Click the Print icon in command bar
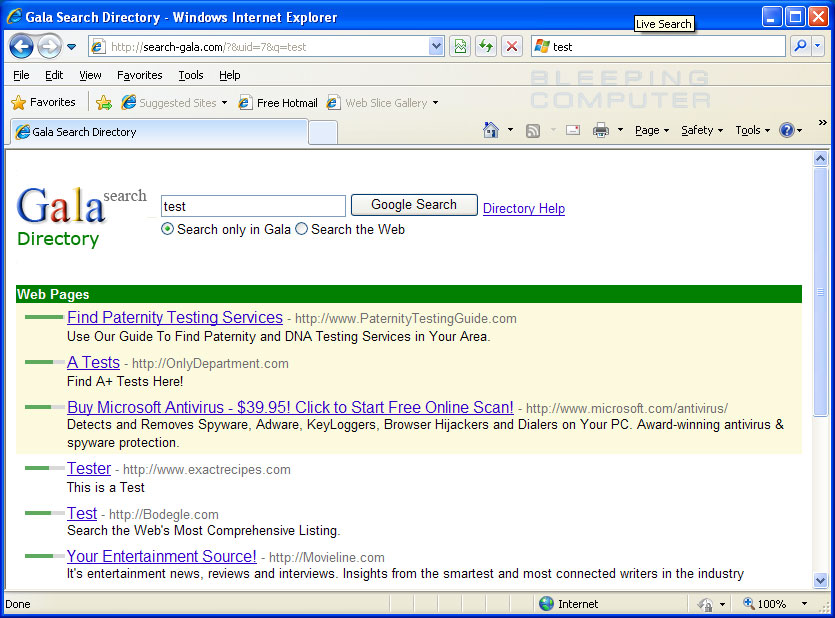 (601, 130)
